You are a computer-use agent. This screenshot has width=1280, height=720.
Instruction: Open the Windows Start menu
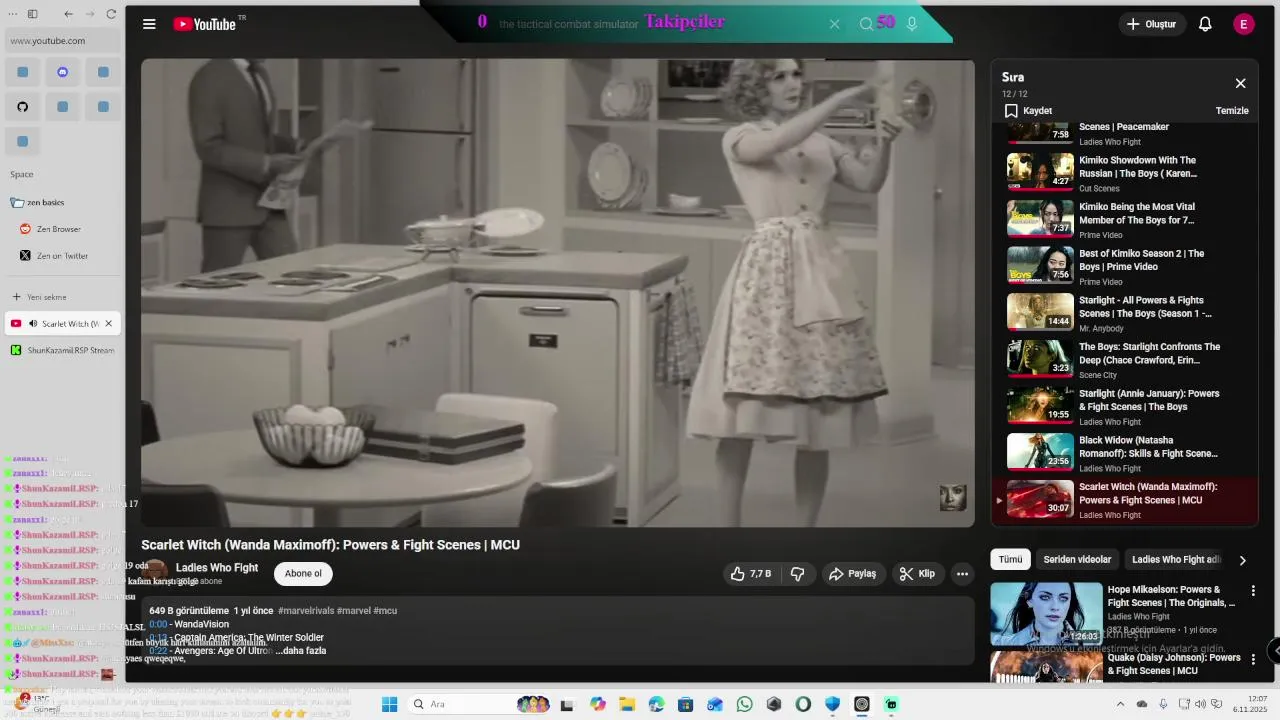coord(389,704)
